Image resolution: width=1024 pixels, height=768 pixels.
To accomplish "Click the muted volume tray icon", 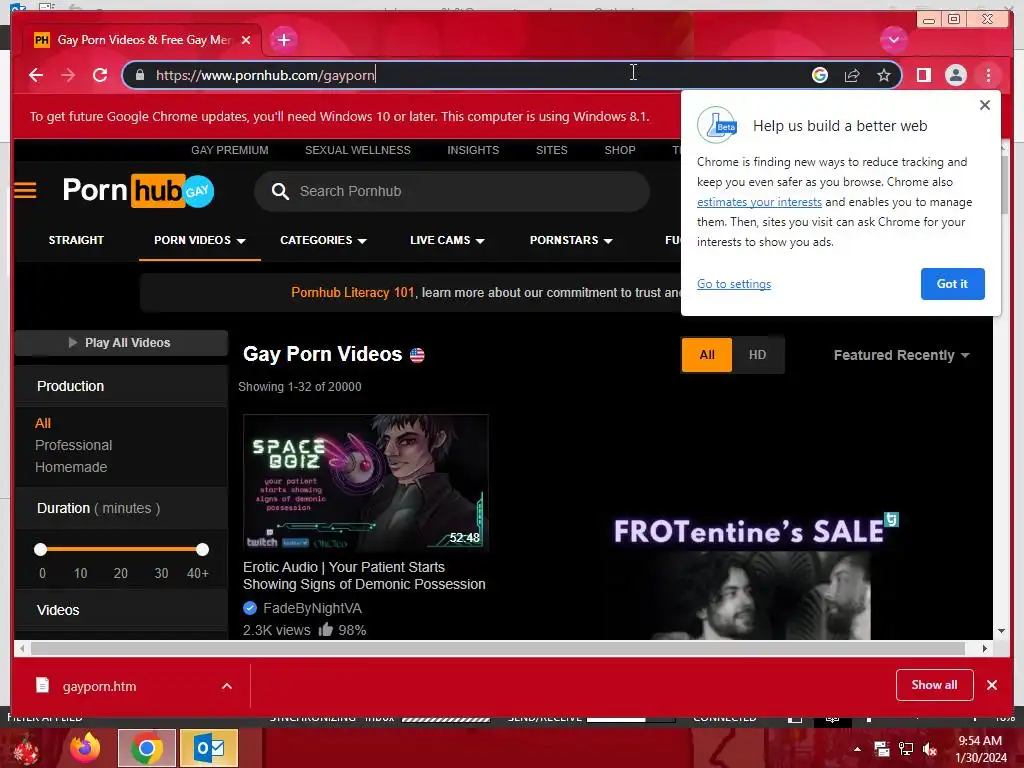I will (930, 750).
